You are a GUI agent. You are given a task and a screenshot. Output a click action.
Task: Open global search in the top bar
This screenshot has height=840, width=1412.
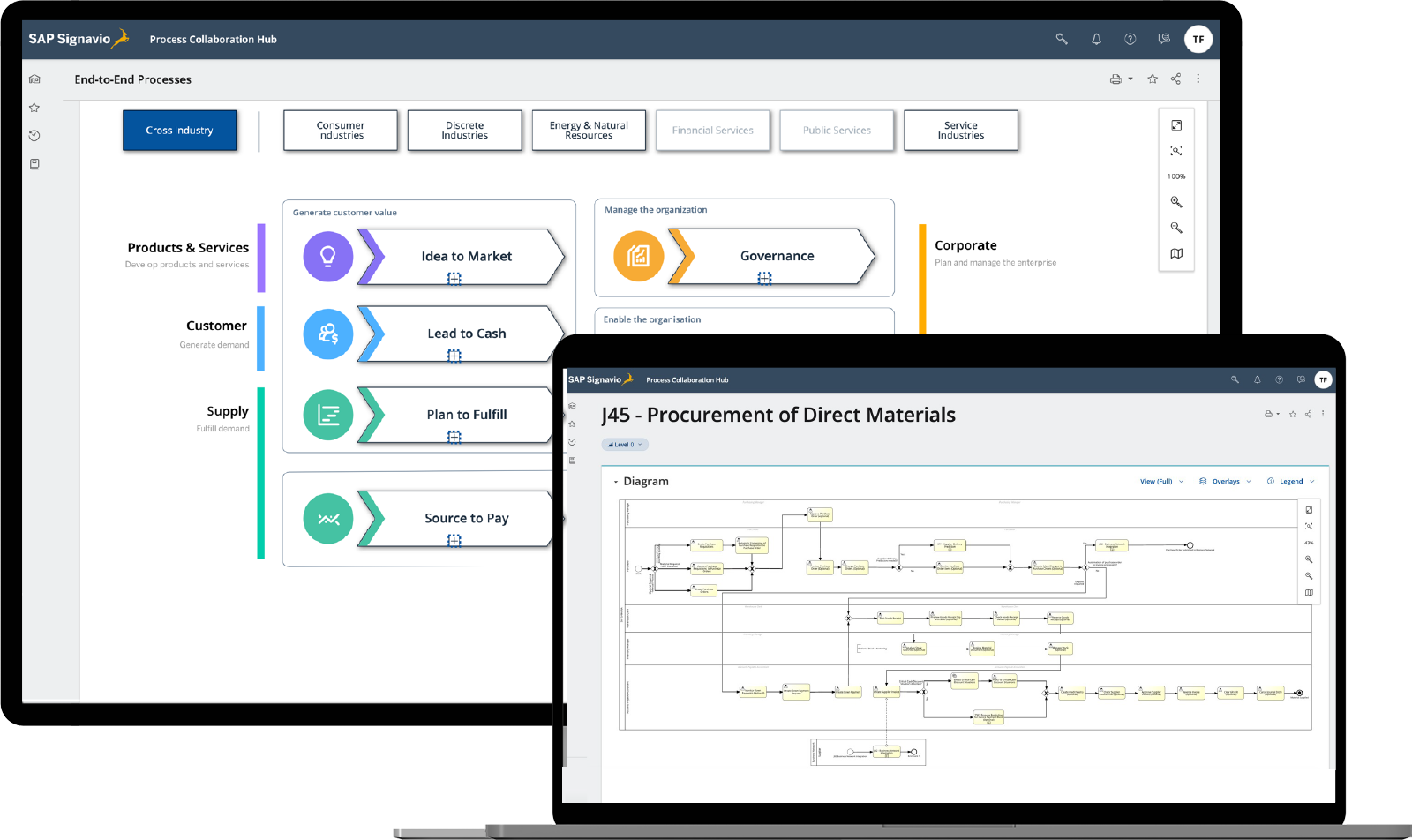(x=1062, y=39)
